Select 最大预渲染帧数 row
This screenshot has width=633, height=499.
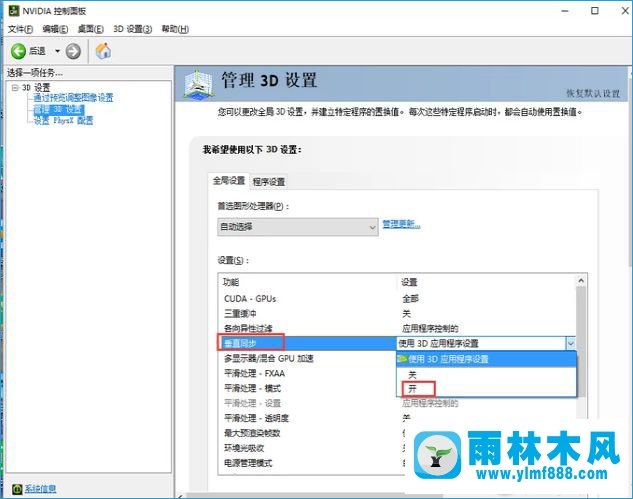(307, 433)
